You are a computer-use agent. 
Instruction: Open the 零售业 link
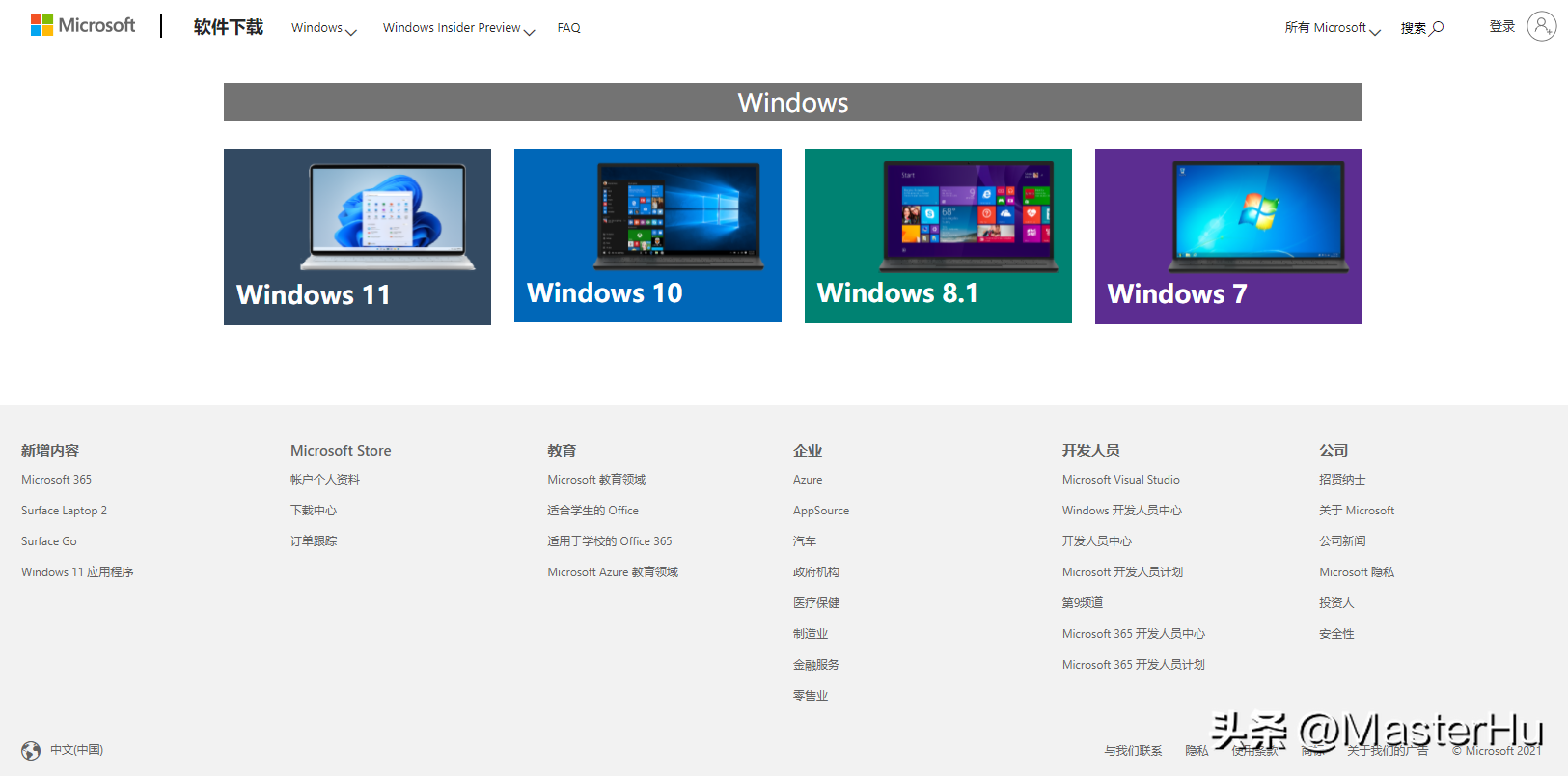coord(811,696)
